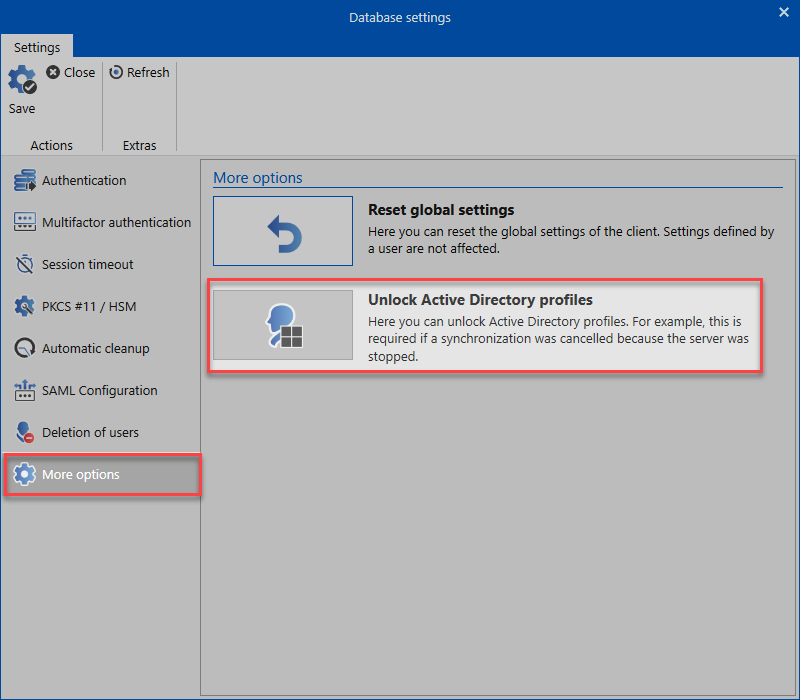
Task: Click the Database settings window title
Action: pos(400,17)
